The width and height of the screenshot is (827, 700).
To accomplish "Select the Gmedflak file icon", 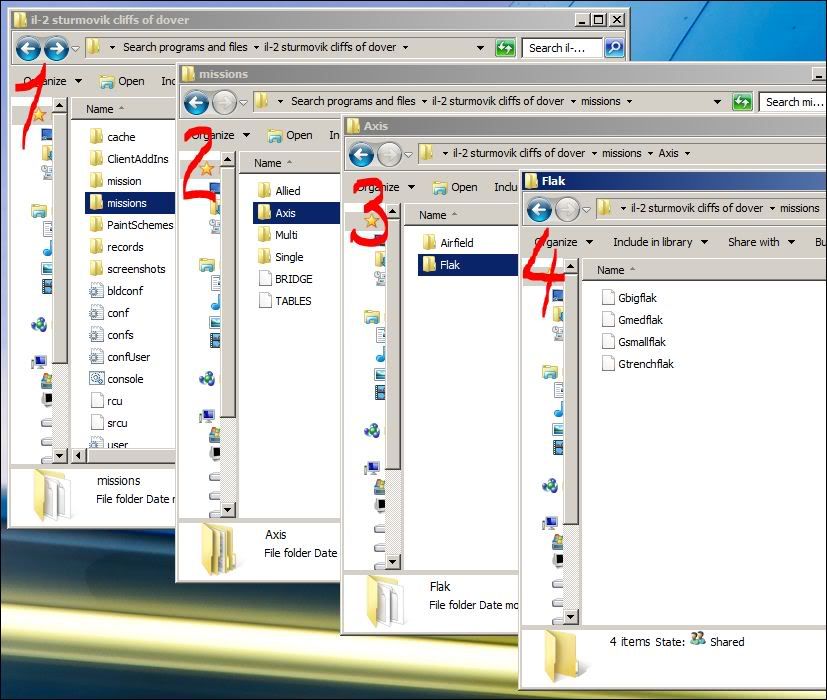I will click(x=608, y=320).
